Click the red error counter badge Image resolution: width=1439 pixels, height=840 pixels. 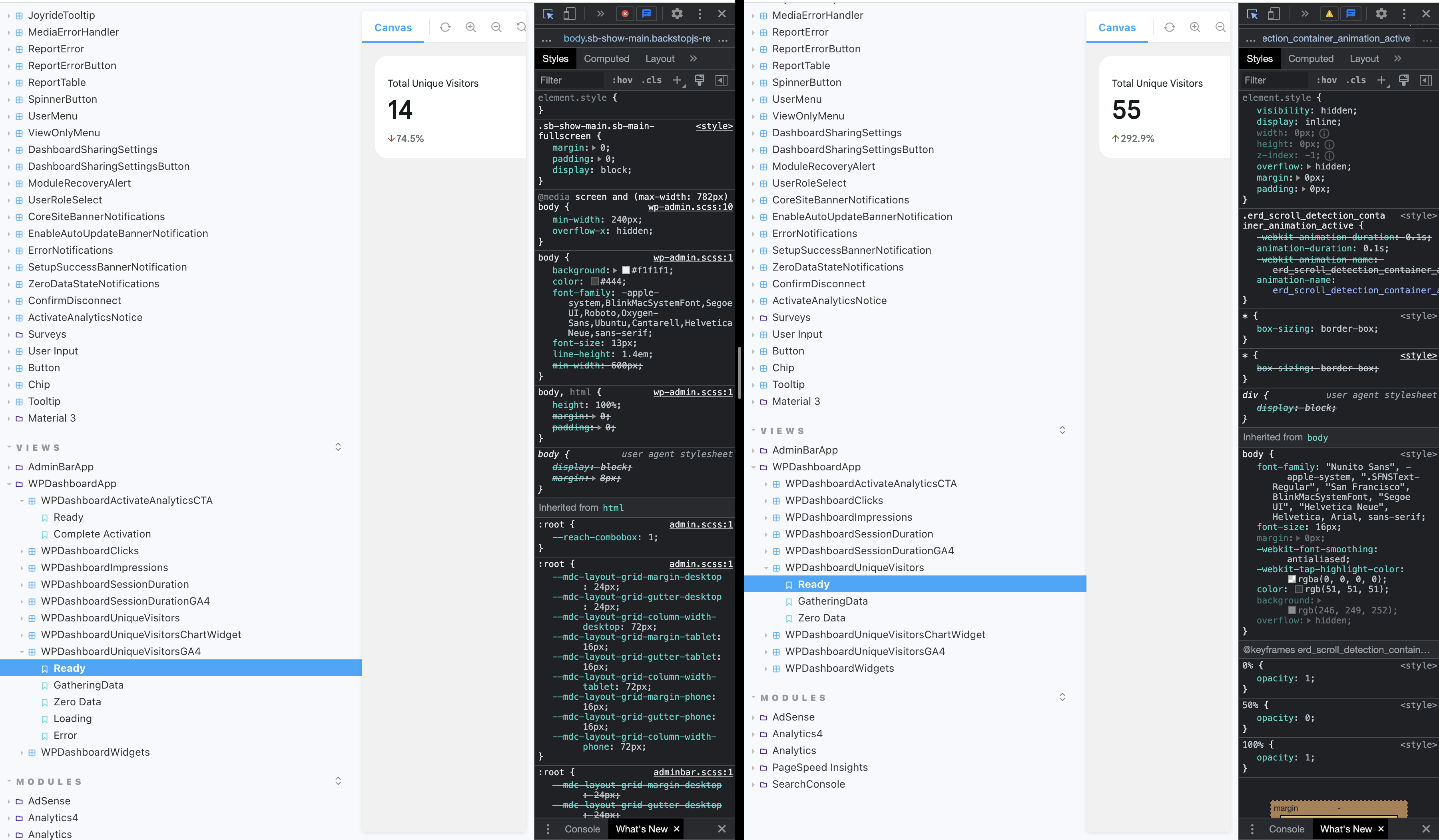pos(624,14)
